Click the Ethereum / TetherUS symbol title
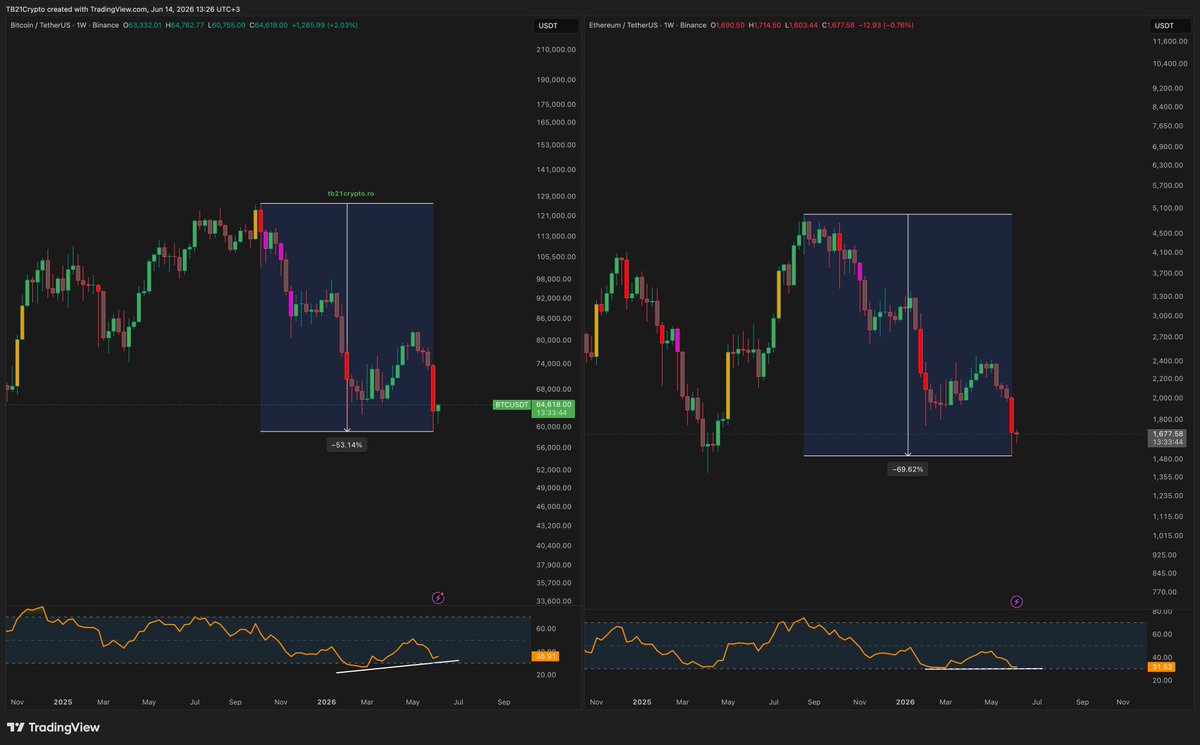Screen dimensions: 1200x745 (x=624, y=24)
